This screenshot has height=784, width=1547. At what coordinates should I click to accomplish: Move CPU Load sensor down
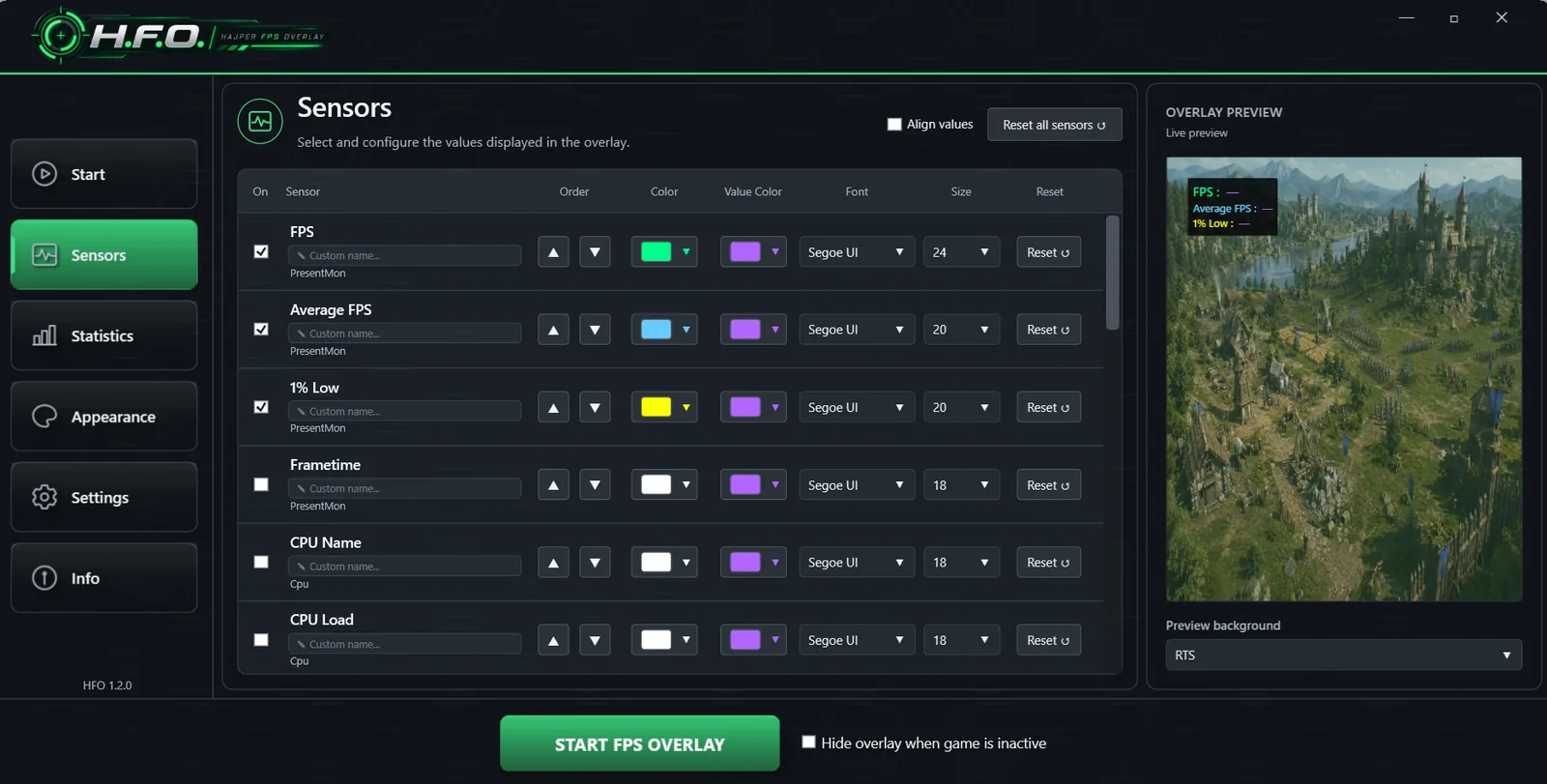coord(595,640)
